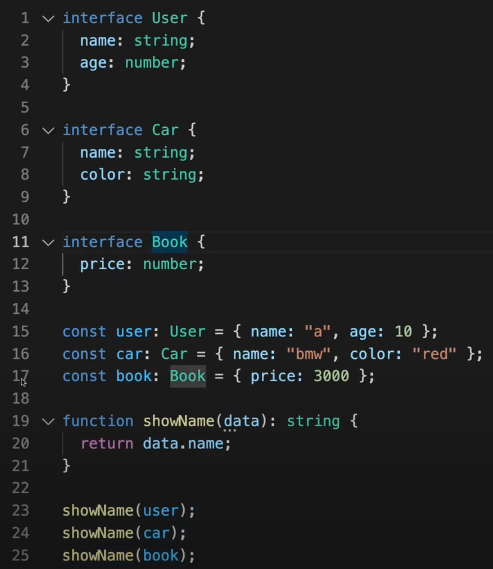Click the 'return' keyword on line 20
493x569 pixels.
click(107, 444)
